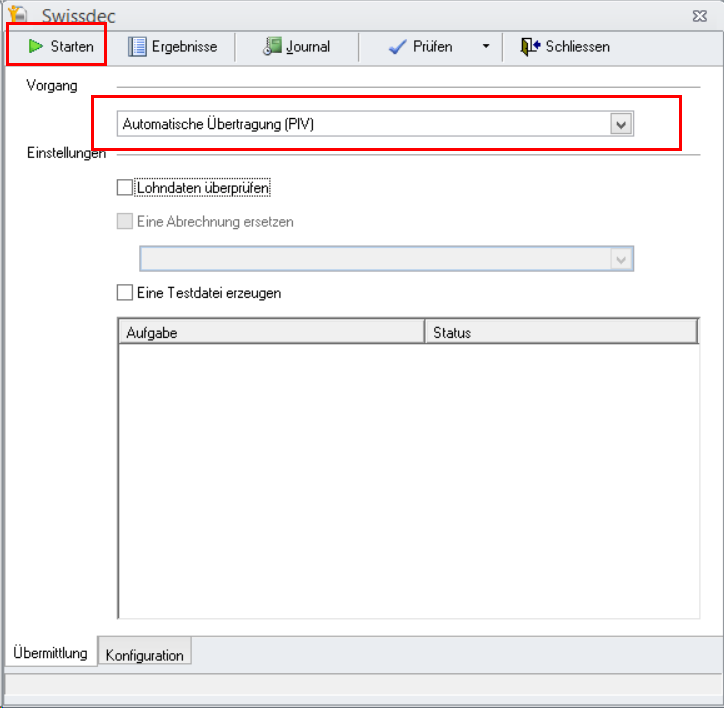Expand the Prüfen dropdown arrow
724x708 pixels.
pyautogui.click(x=486, y=46)
